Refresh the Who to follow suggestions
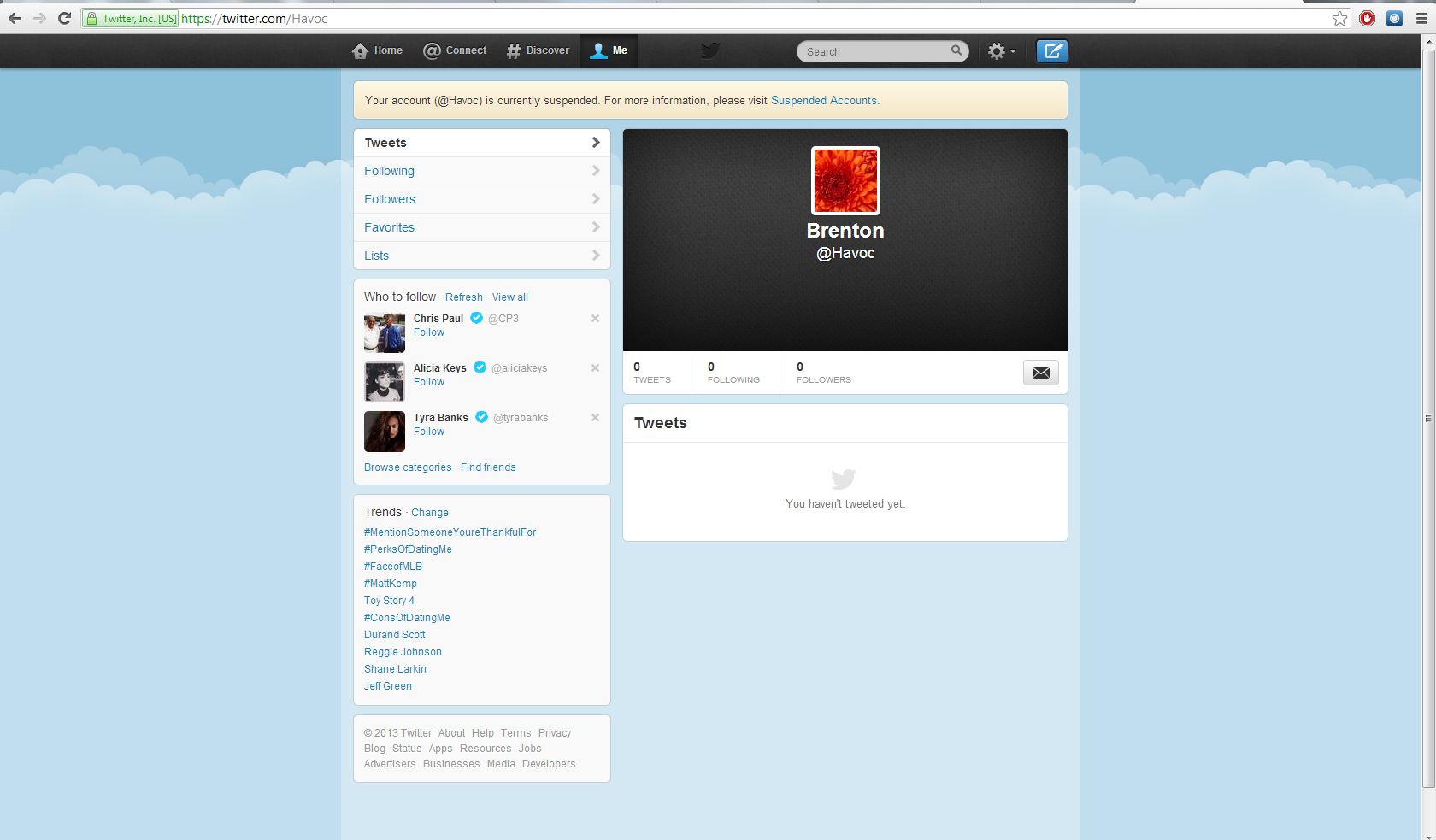The image size is (1436, 840). click(x=464, y=297)
